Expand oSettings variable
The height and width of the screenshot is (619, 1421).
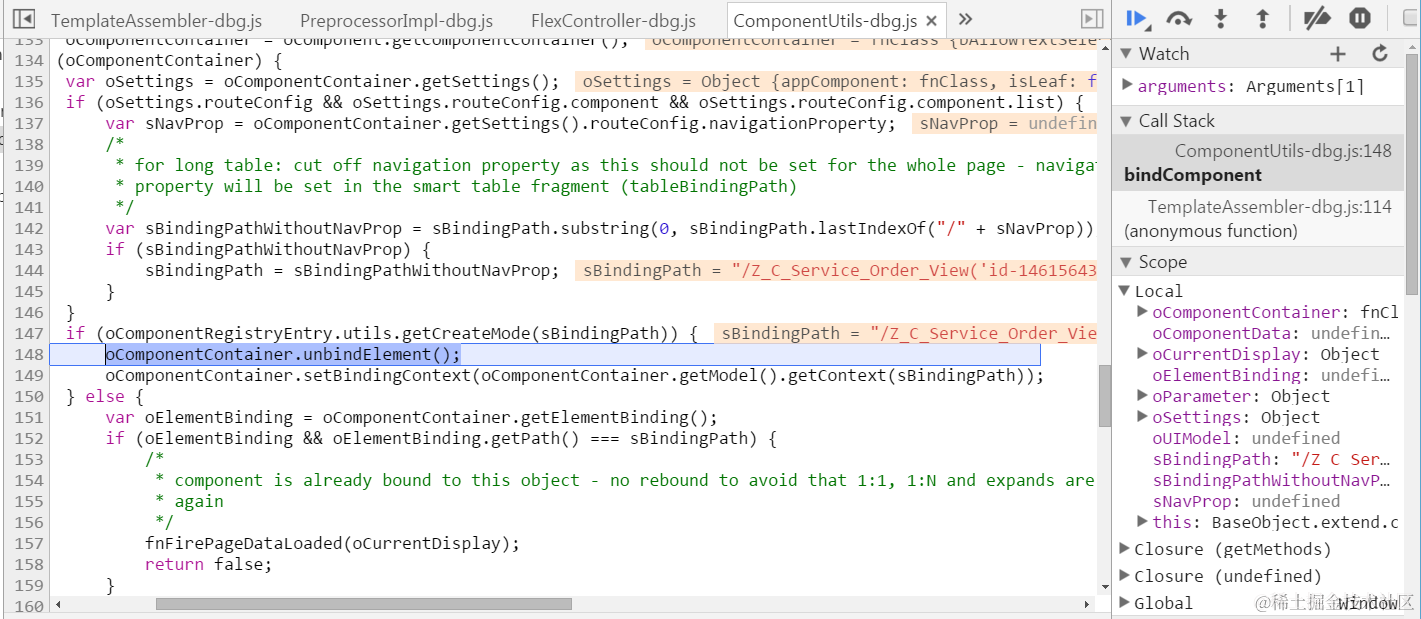(1143, 417)
